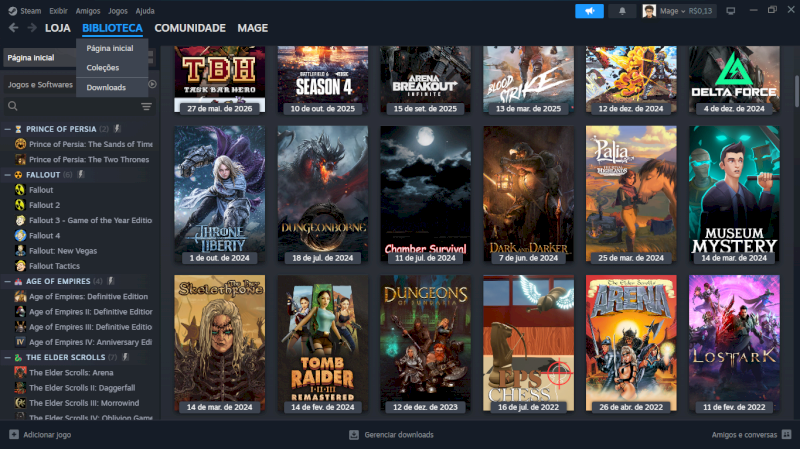Screen dimensions: 800x449
Task: Click the sidebar search field
Action: tap(79, 106)
